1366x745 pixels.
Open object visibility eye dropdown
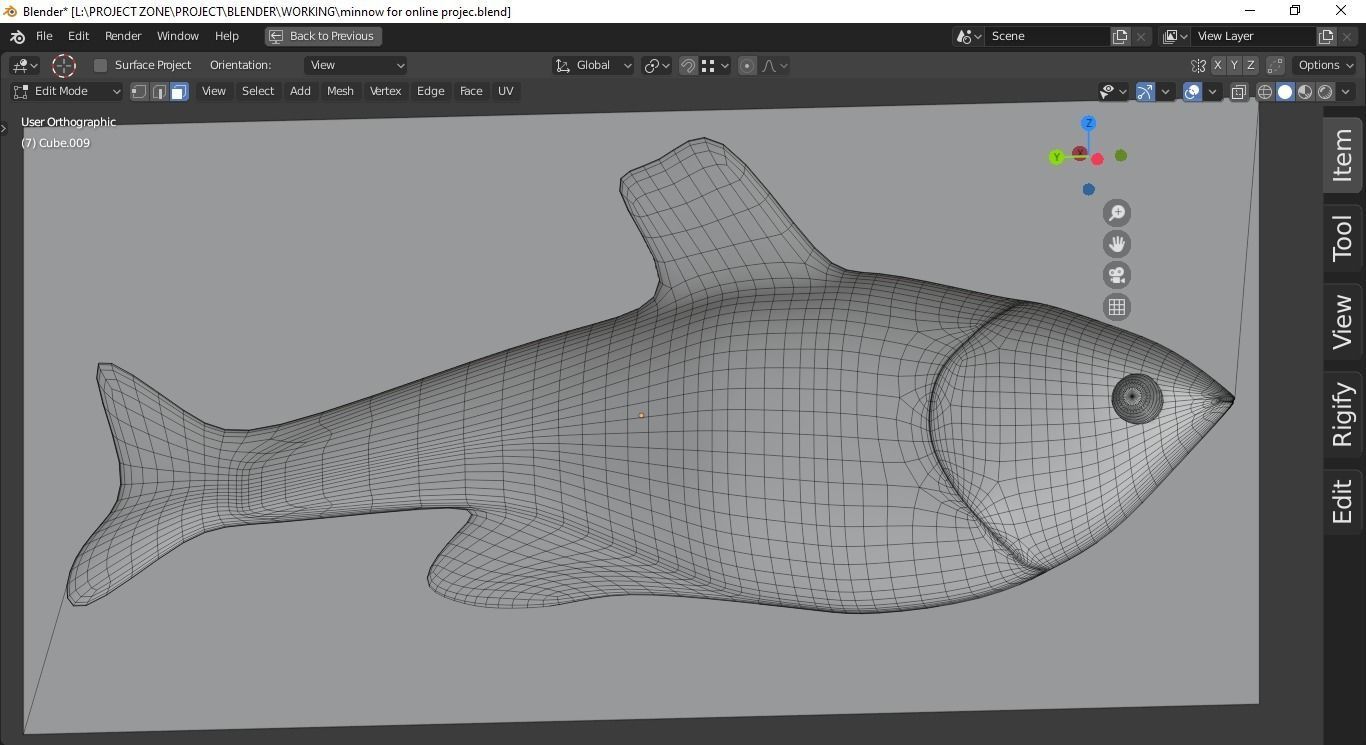coord(1113,91)
